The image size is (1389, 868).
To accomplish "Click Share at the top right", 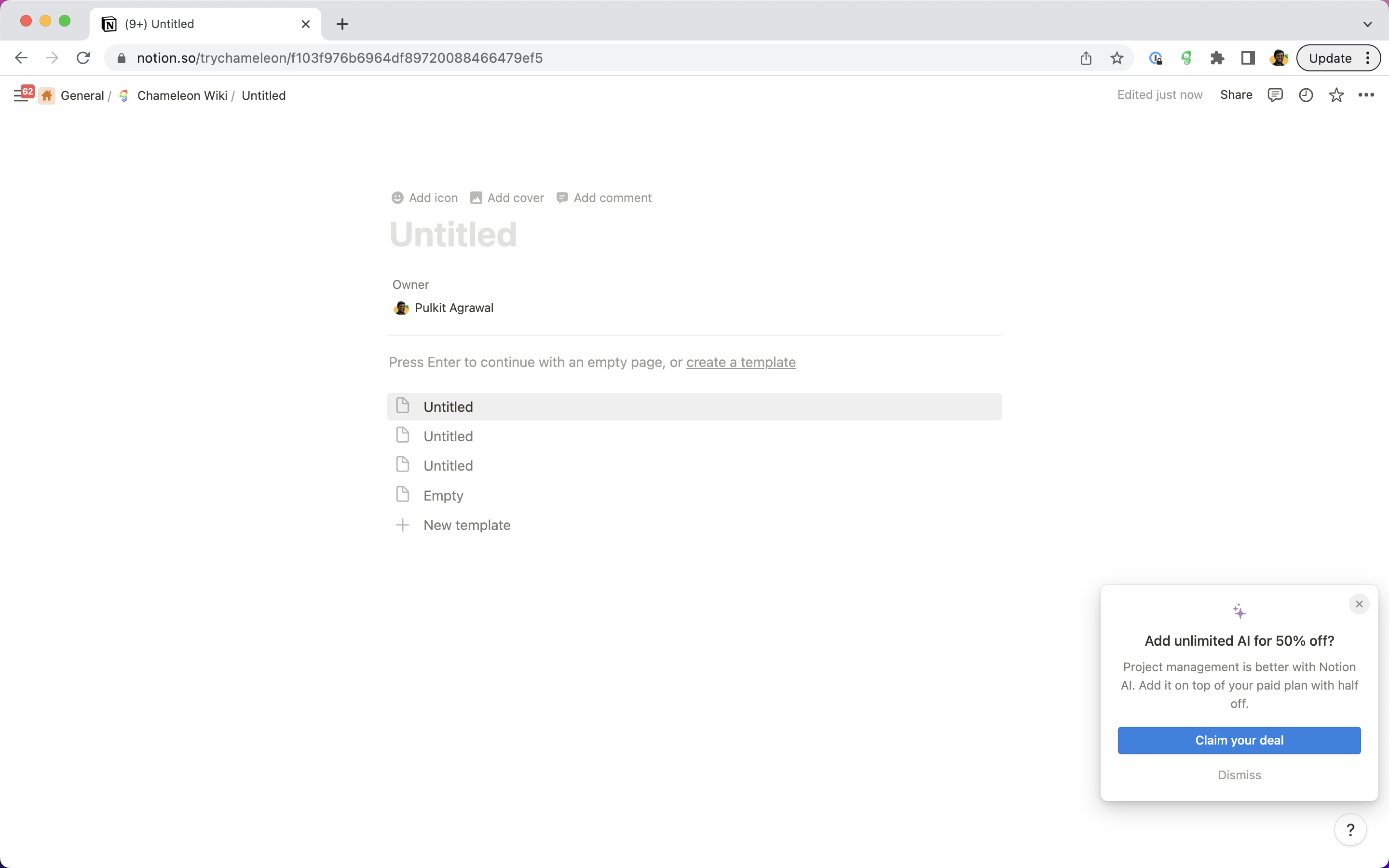I will coord(1236,95).
